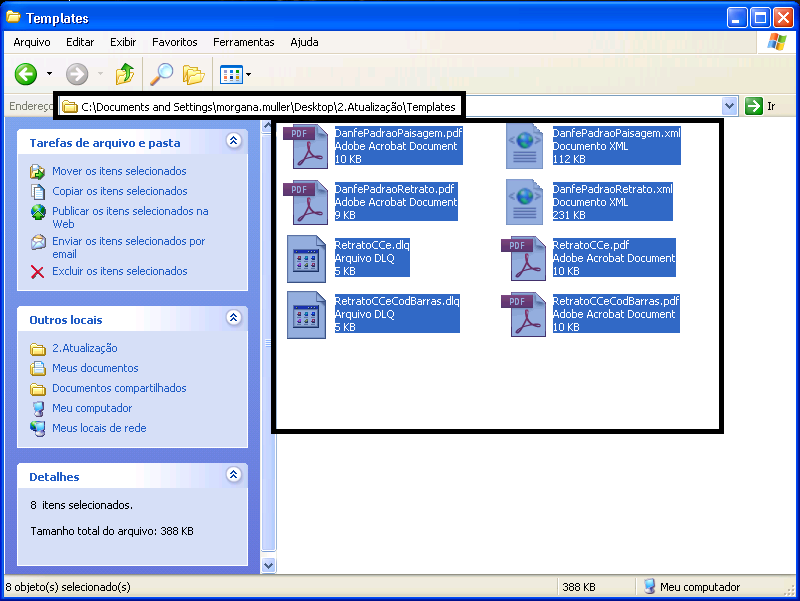Select the DanfePadraoPaisagem.pdf file icon
Screen dimensions: 800x601
(x=303, y=146)
